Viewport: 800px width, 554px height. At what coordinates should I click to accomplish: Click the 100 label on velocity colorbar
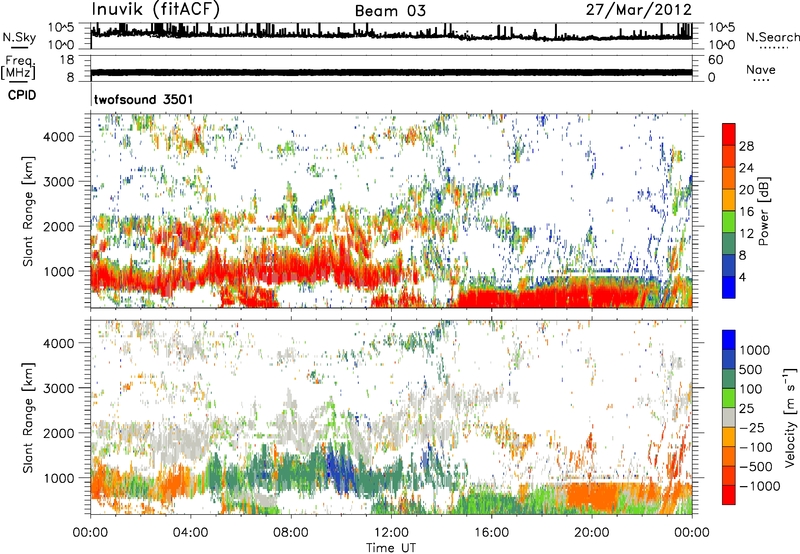(751, 389)
